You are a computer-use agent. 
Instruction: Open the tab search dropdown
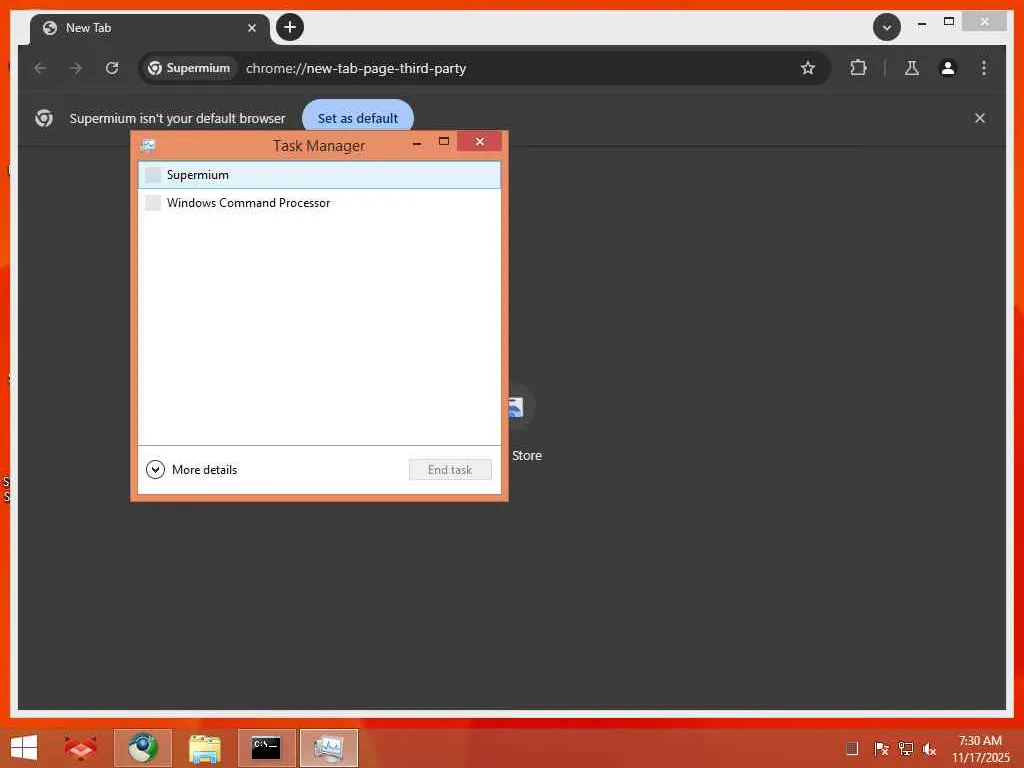887,27
